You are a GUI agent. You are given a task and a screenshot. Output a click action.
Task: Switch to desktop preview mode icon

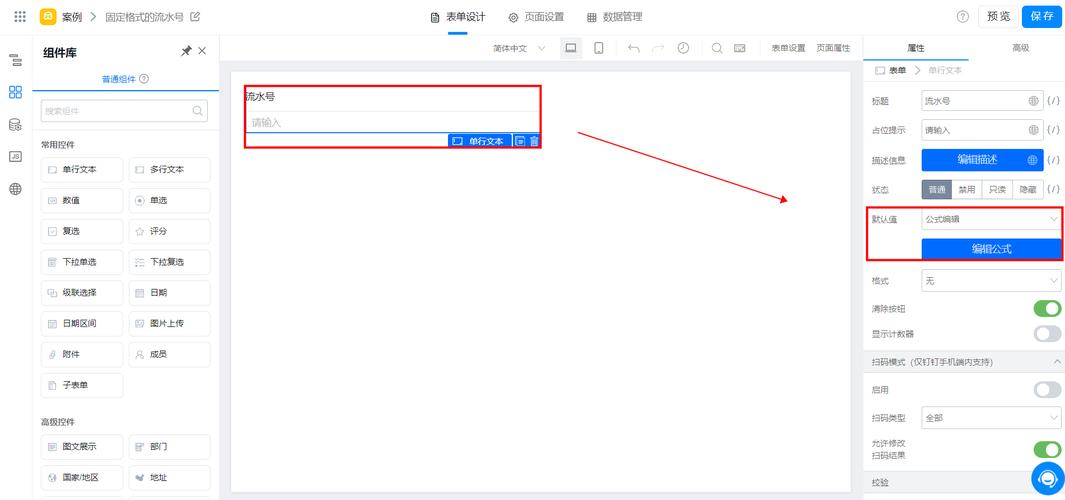(571, 48)
